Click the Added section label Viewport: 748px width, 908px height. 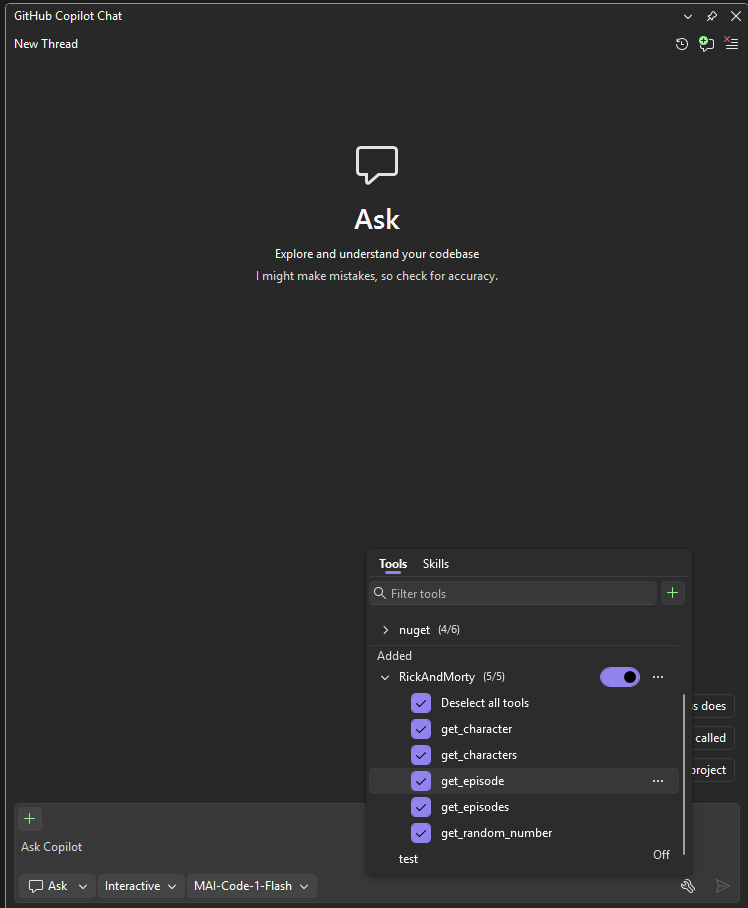point(394,656)
